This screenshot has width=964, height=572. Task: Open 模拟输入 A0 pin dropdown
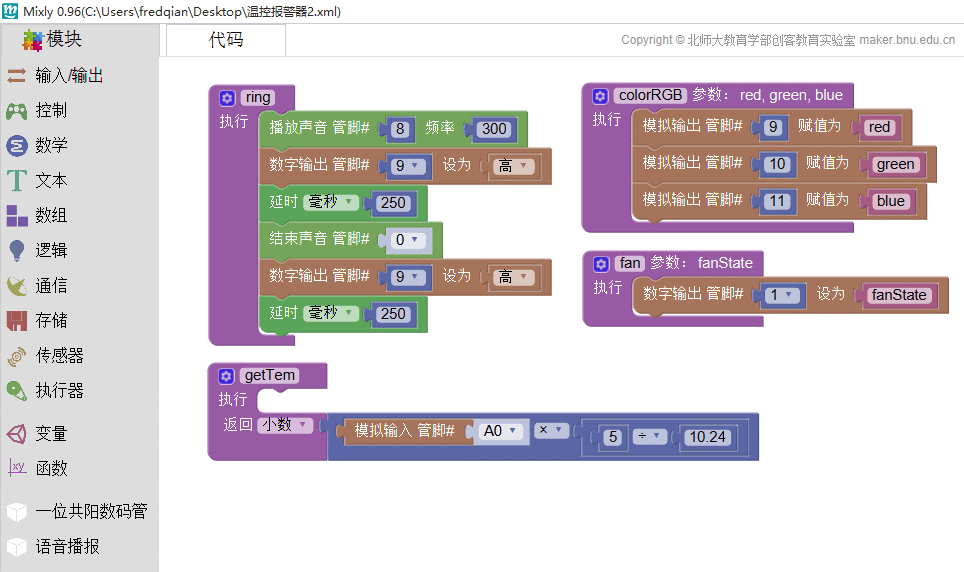coord(501,431)
